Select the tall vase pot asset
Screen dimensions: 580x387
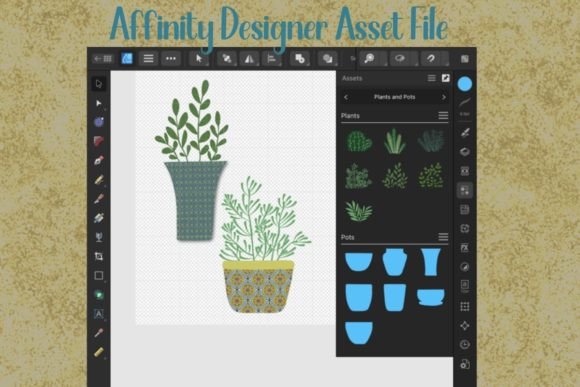[431, 262]
